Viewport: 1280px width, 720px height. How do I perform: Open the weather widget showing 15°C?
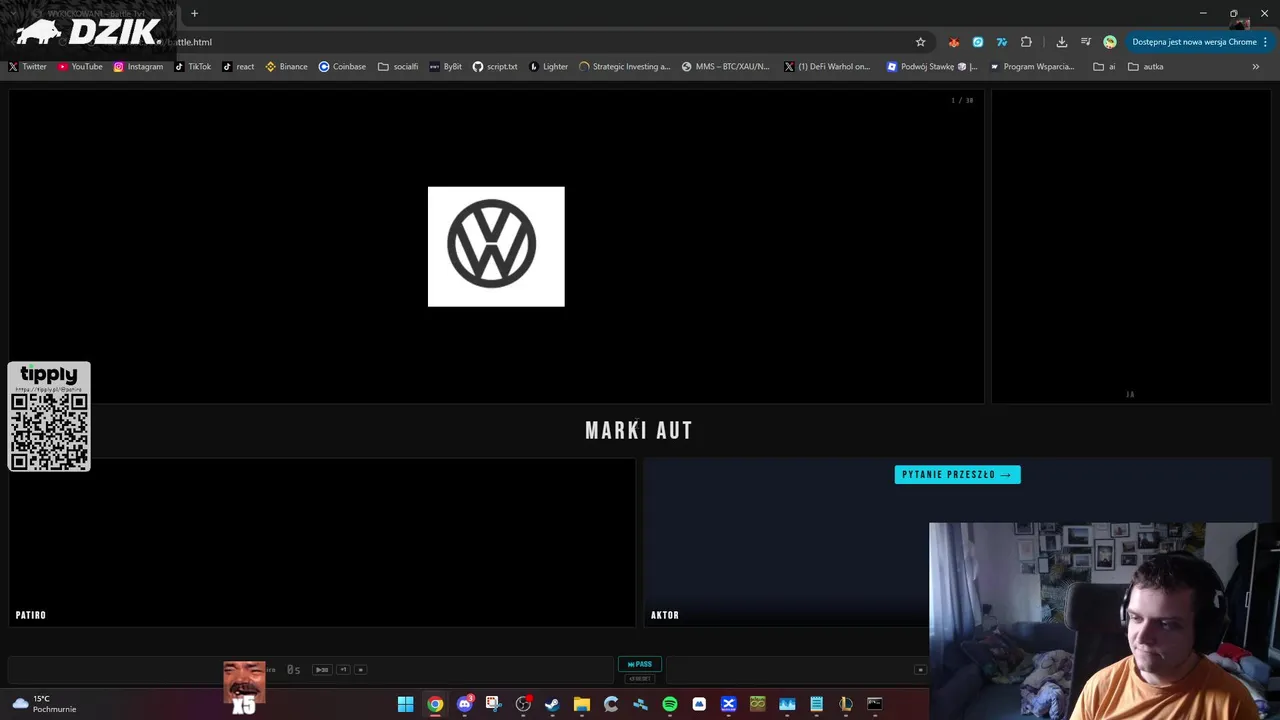click(x=44, y=704)
